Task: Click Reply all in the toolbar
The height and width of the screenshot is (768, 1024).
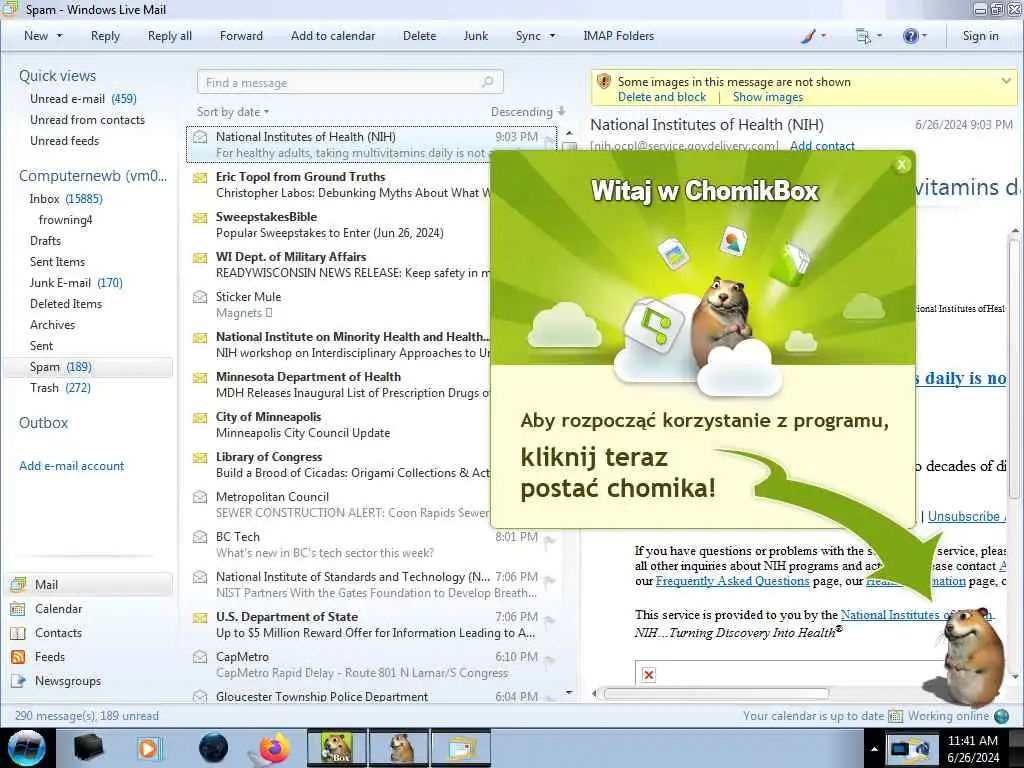Action: pos(170,36)
